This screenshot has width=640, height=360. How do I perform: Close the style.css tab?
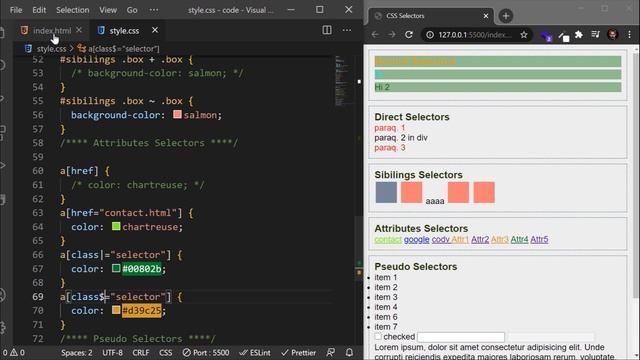click(x=155, y=30)
